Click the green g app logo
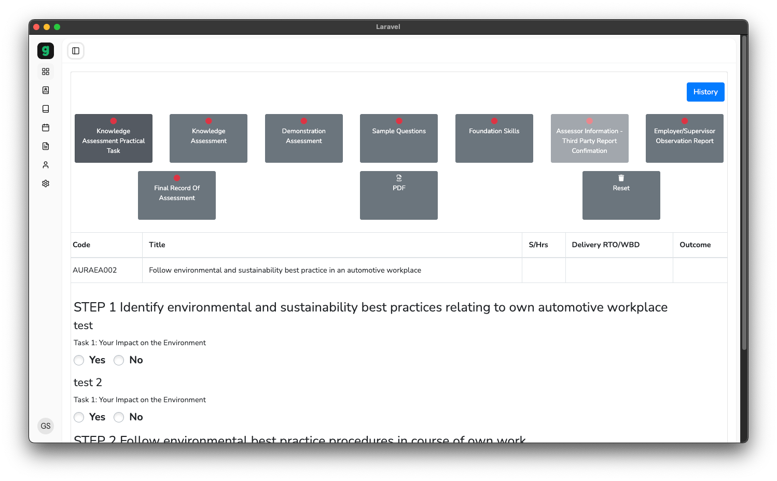This screenshot has height=481, width=777. point(45,51)
